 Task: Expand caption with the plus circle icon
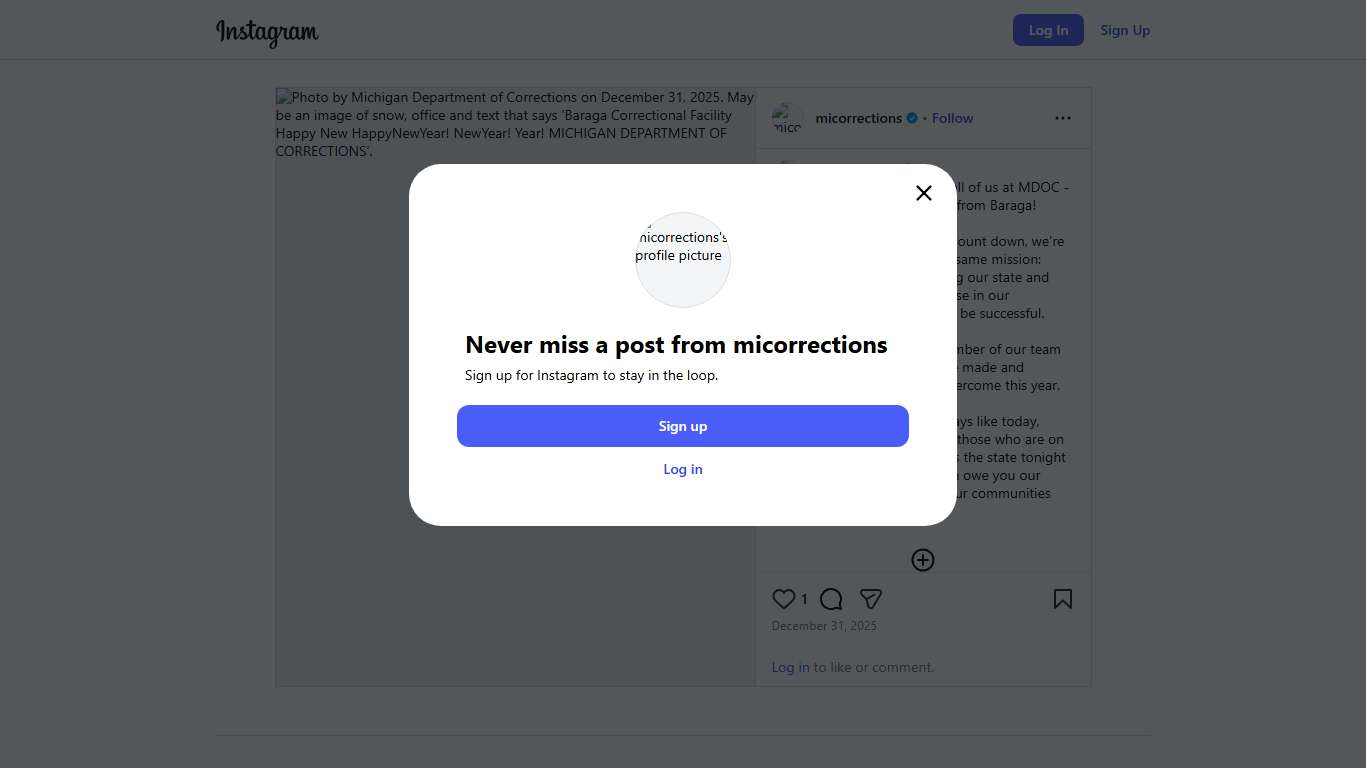(x=923, y=560)
